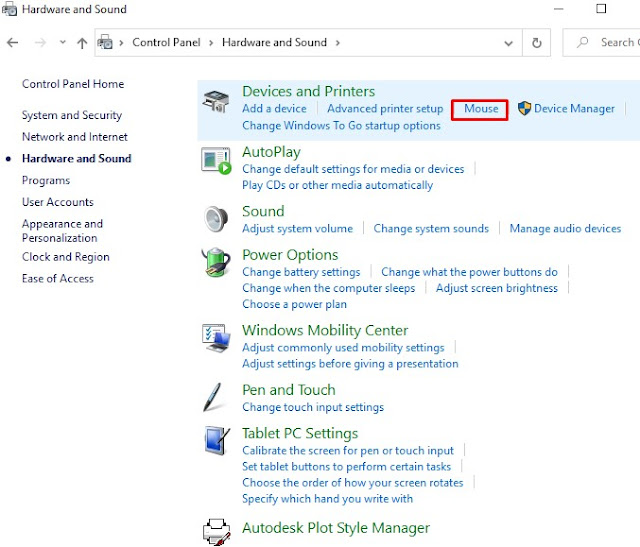Screen dimensions: 640x547
Task: Go up one level with the up arrow
Action: click(82, 43)
